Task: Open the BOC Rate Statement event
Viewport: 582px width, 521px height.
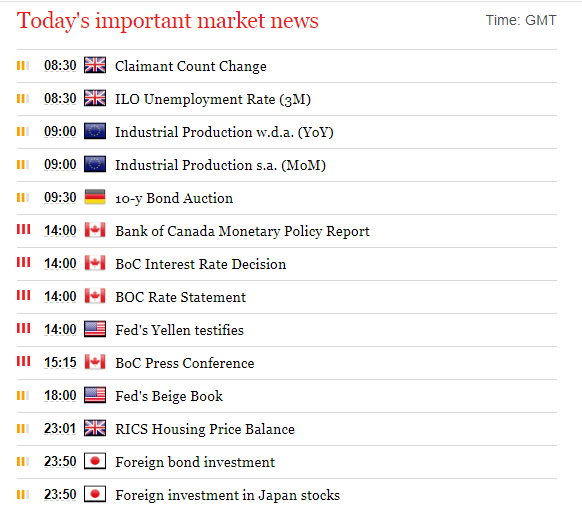Action: click(180, 297)
